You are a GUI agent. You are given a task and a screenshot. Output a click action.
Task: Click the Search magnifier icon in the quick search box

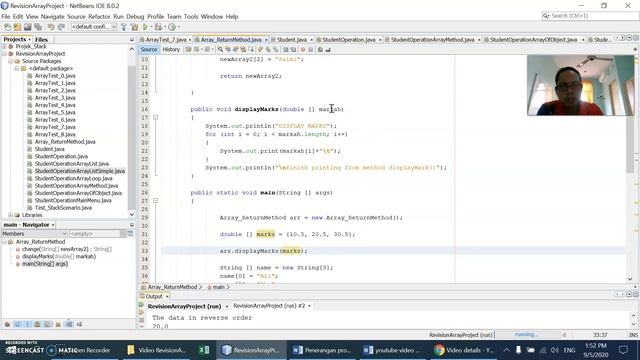[x=546, y=16]
